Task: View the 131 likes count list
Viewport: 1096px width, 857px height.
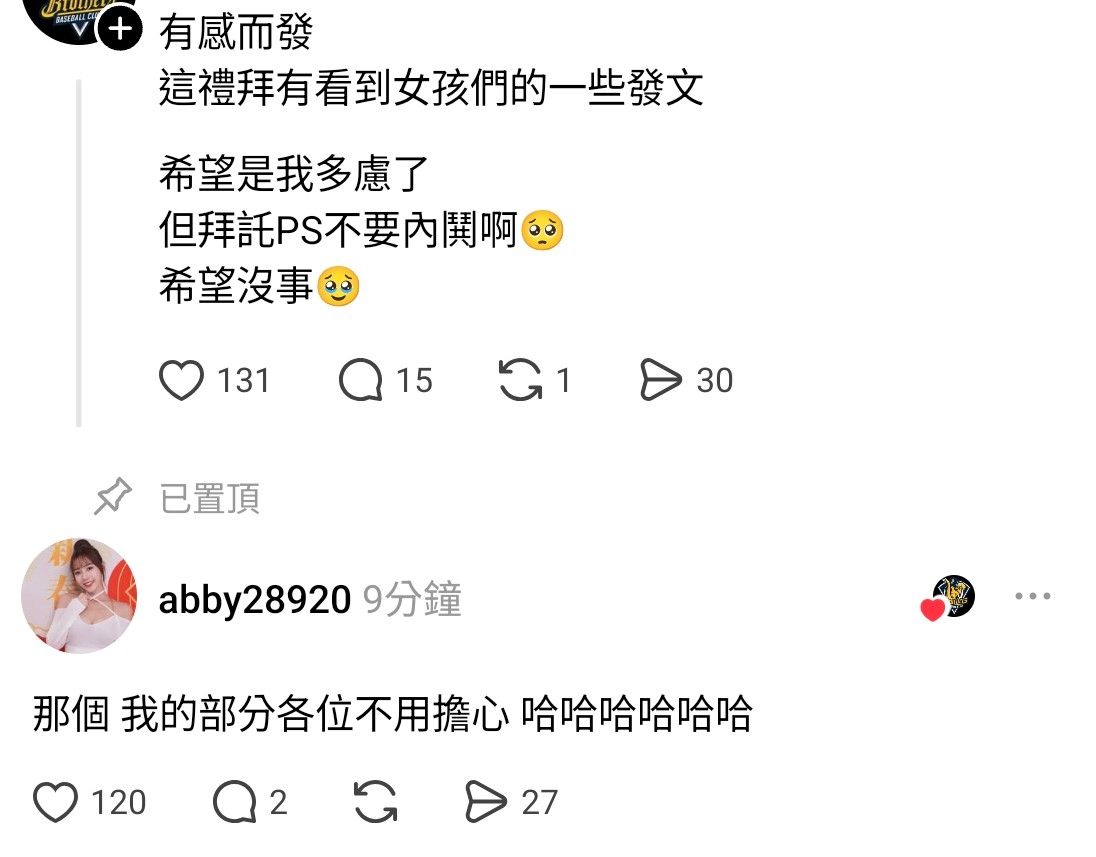Action: click(x=243, y=381)
